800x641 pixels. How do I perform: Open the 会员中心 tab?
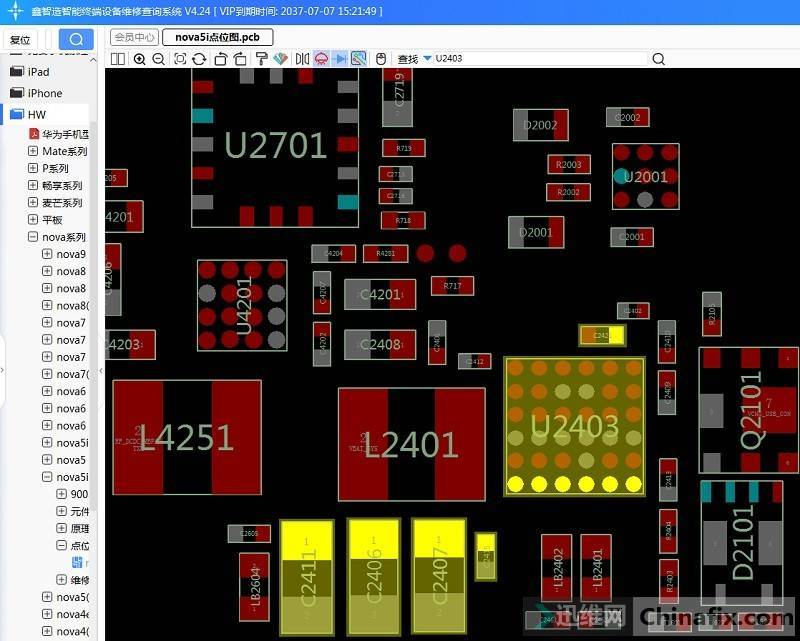point(134,38)
